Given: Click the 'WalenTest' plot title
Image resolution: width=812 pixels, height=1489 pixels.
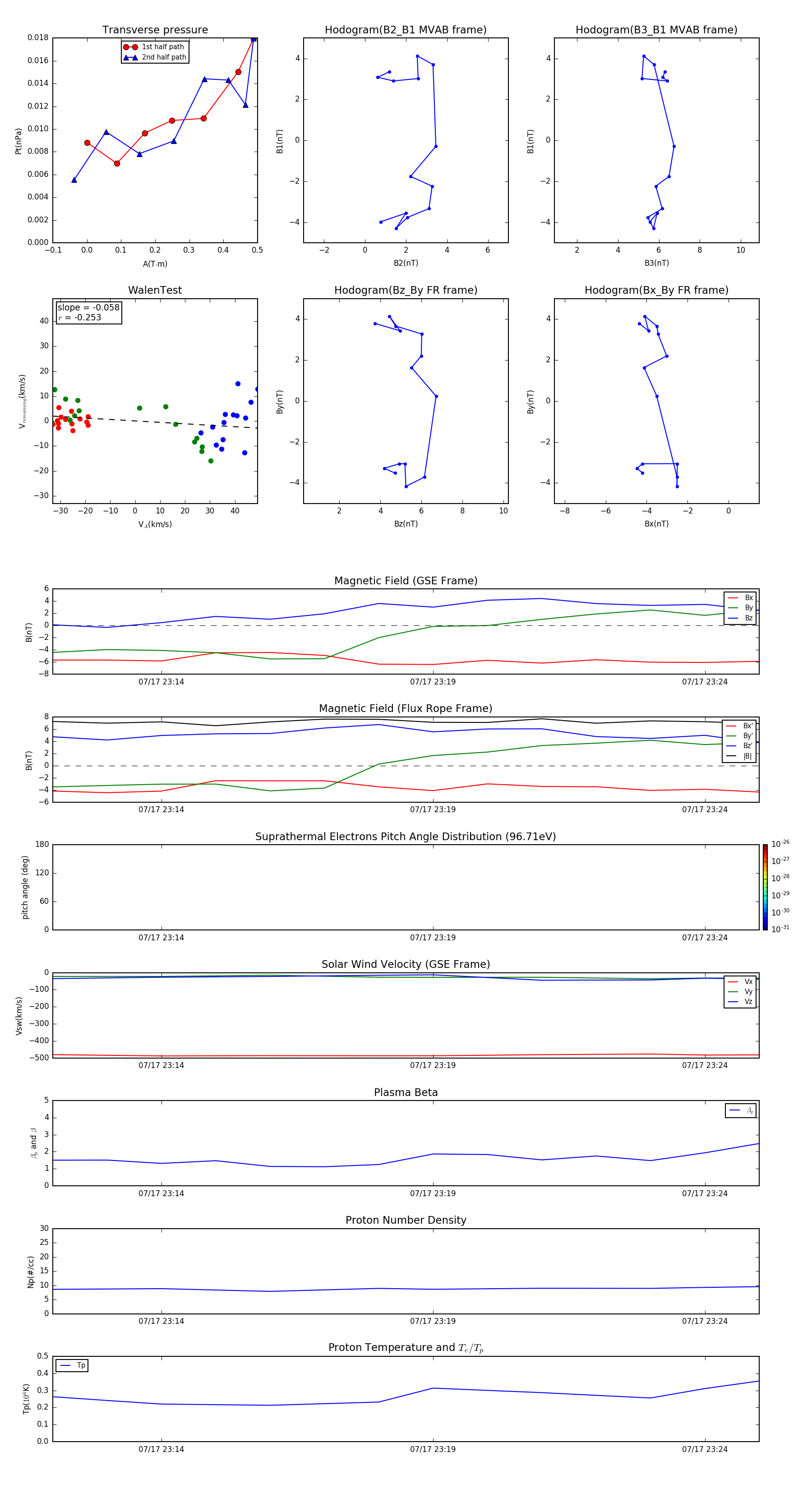Looking at the screenshot, I should pos(155,290).
